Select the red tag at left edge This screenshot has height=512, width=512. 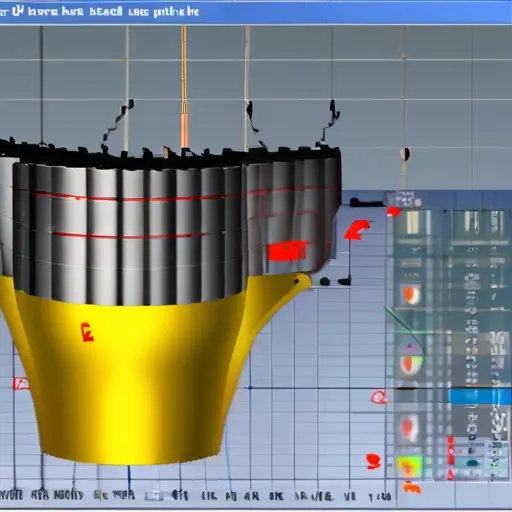click(x=20, y=384)
